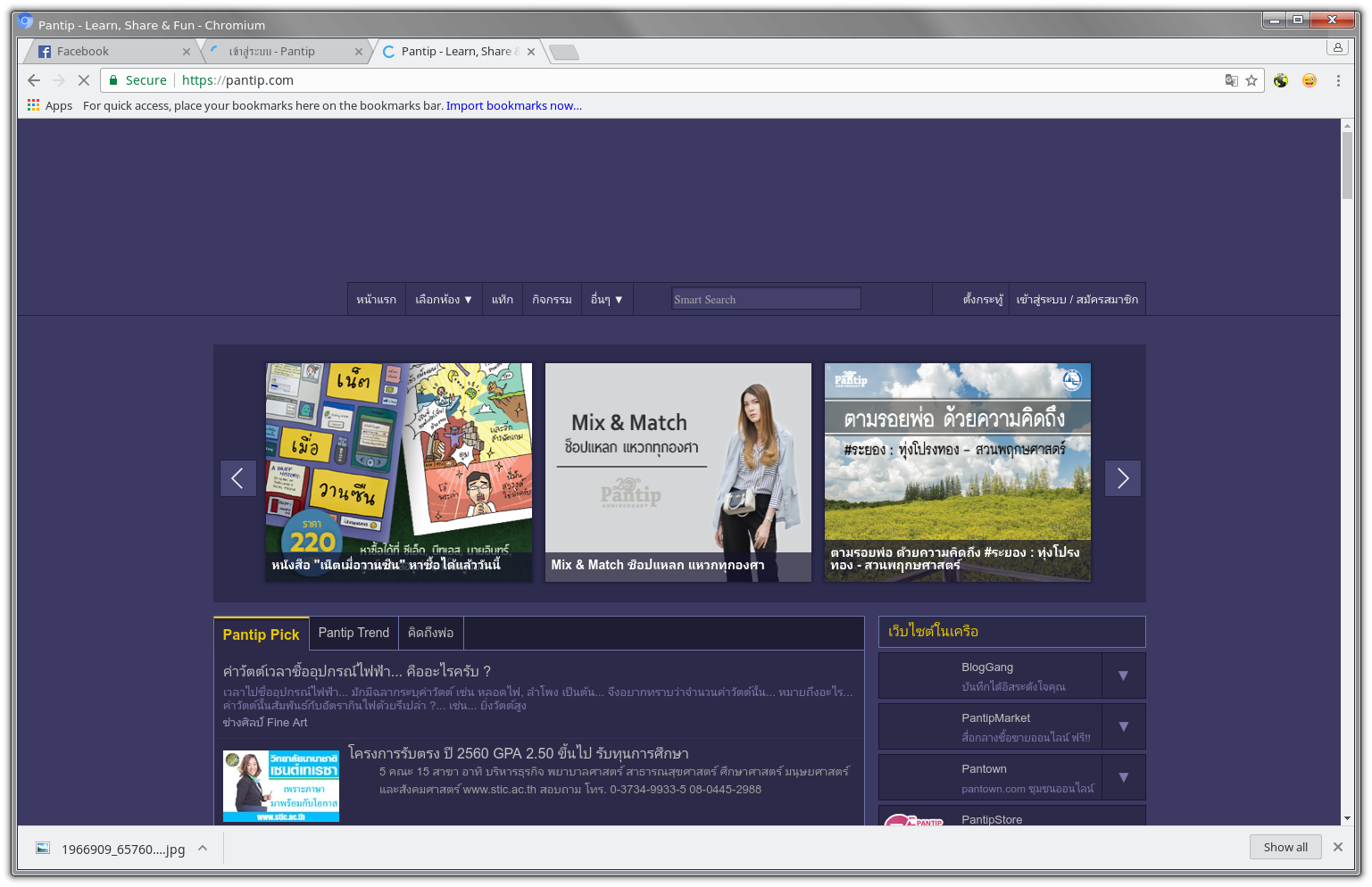Click the Import bookmarks now link
The image size is (1372, 887).
coord(514,105)
